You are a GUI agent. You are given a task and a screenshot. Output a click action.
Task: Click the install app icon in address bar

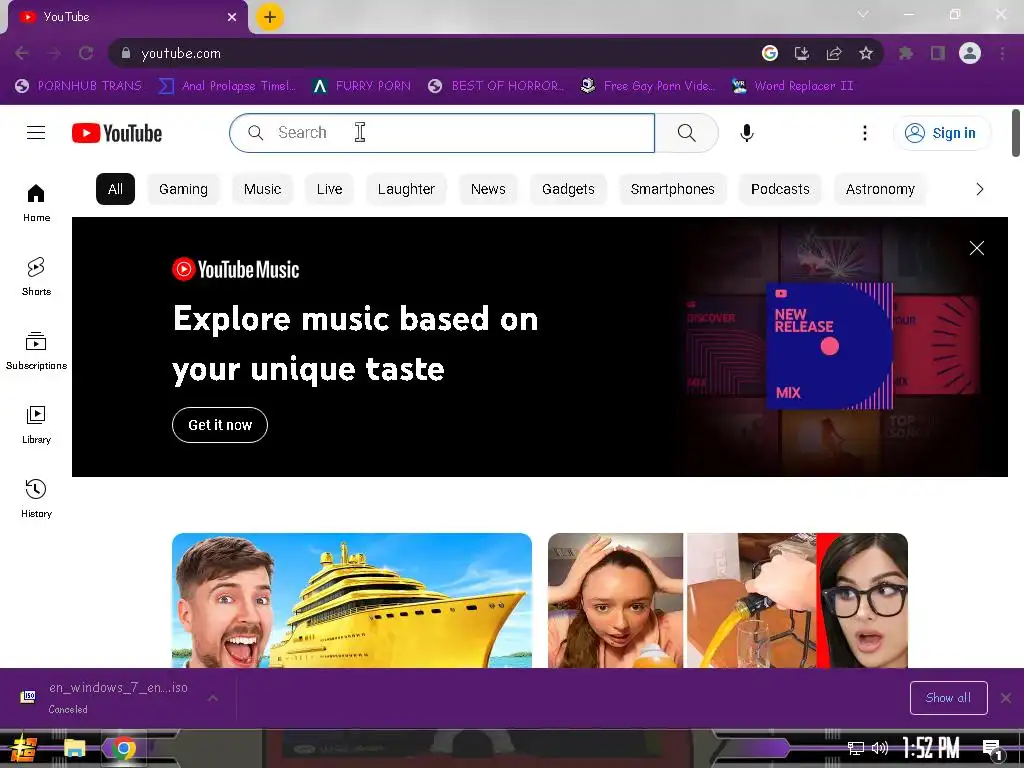click(x=801, y=53)
